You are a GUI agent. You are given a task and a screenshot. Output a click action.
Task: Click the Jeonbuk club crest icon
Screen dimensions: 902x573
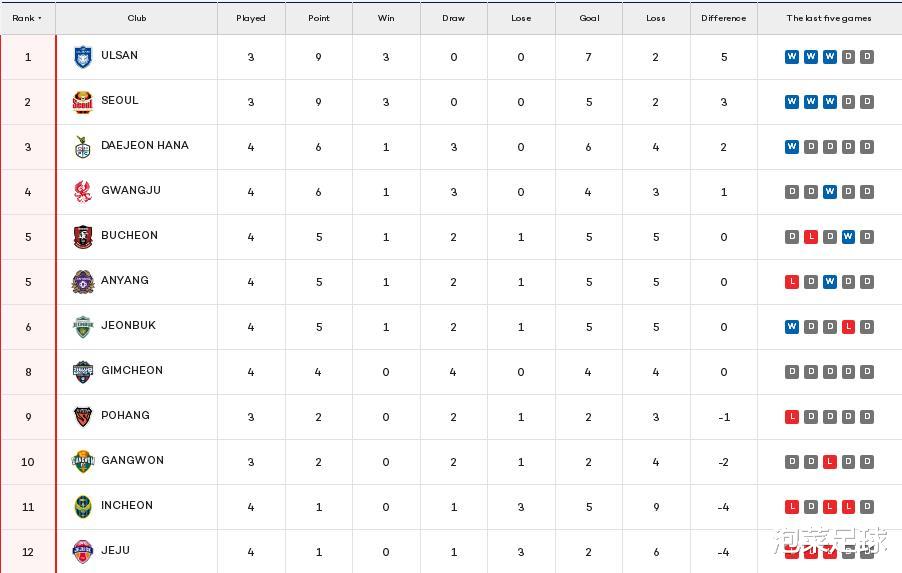[x=83, y=327]
